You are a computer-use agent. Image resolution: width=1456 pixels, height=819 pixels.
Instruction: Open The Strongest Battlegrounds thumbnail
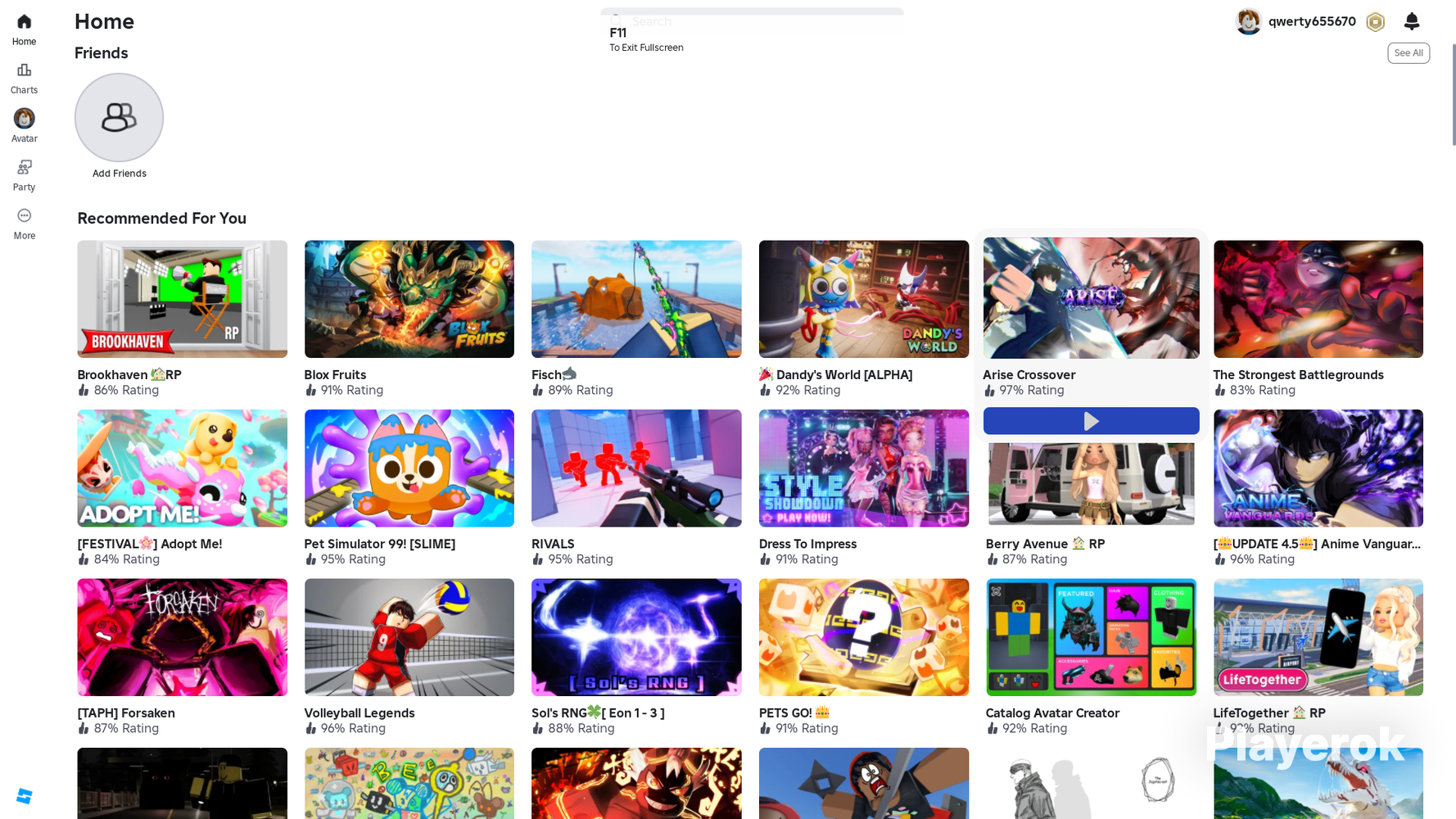tap(1318, 299)
